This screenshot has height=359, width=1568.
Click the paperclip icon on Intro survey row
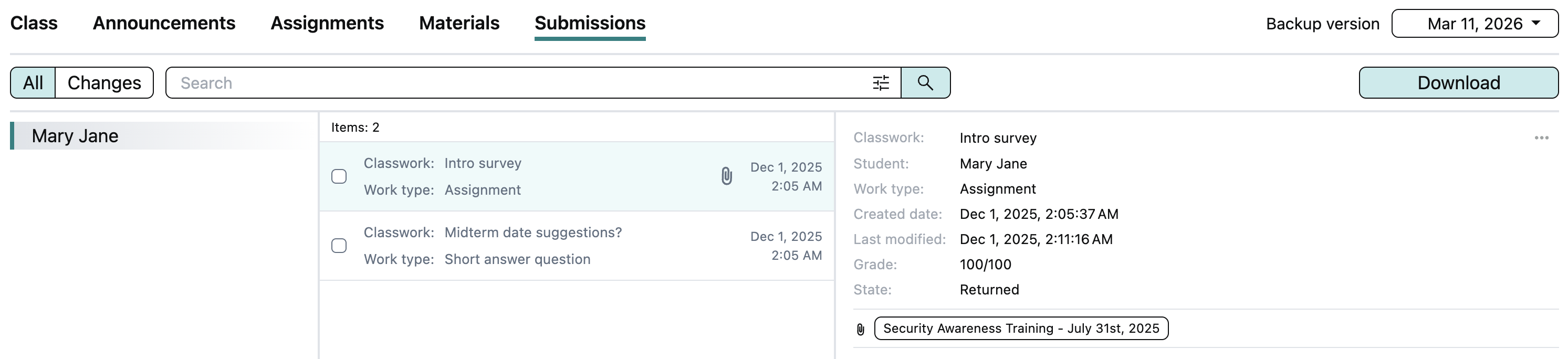point(726,176)
